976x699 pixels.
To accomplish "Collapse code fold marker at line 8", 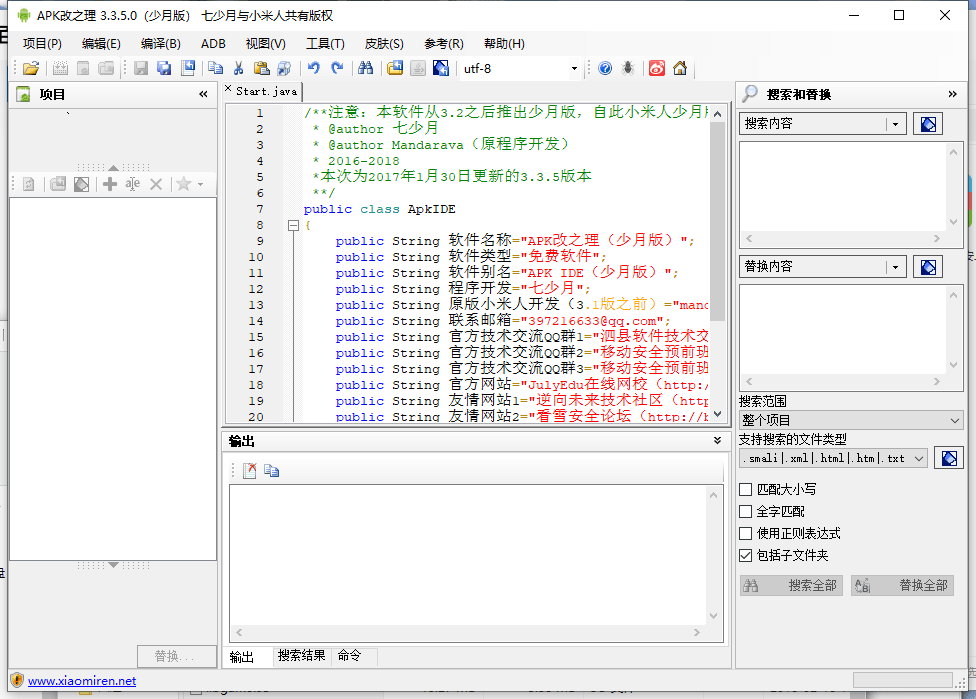I will pyautogui.click(x=293, y=225).
